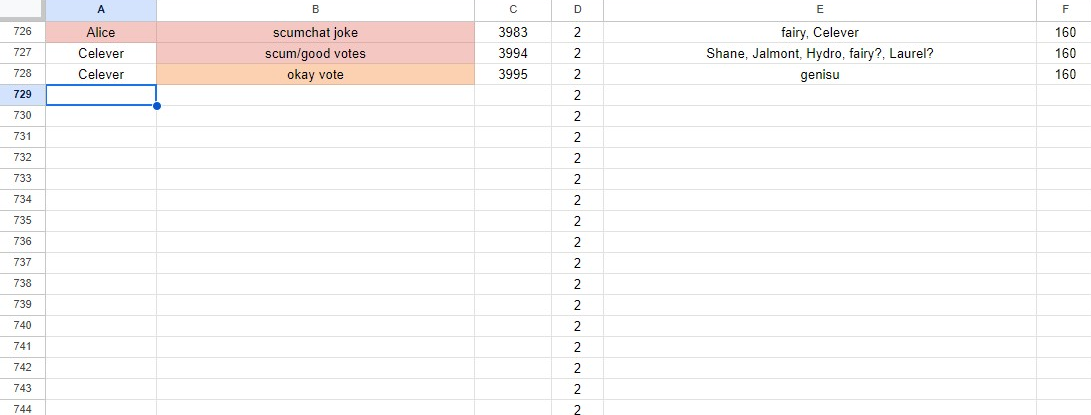Click the "scumchat joke" cell

tap(315, 33)
